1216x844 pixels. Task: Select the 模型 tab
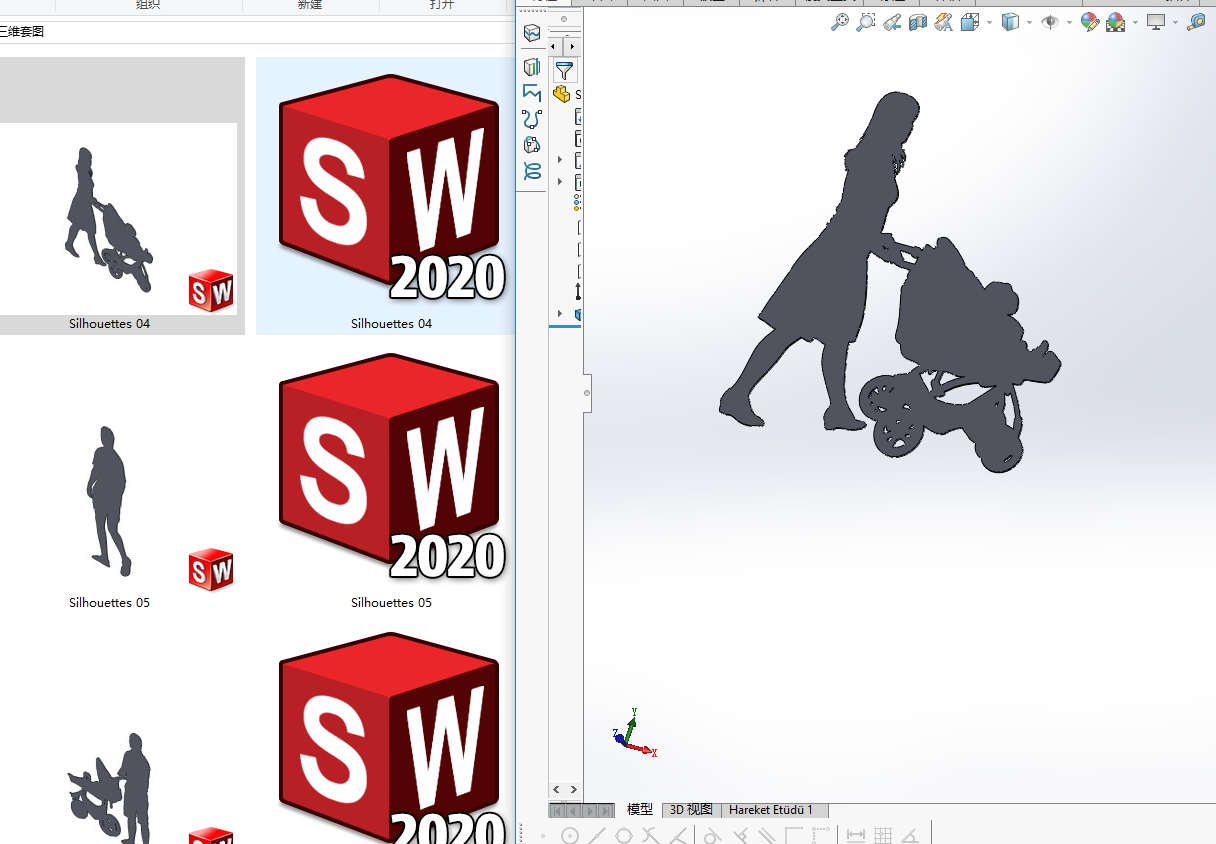point(639,809)
